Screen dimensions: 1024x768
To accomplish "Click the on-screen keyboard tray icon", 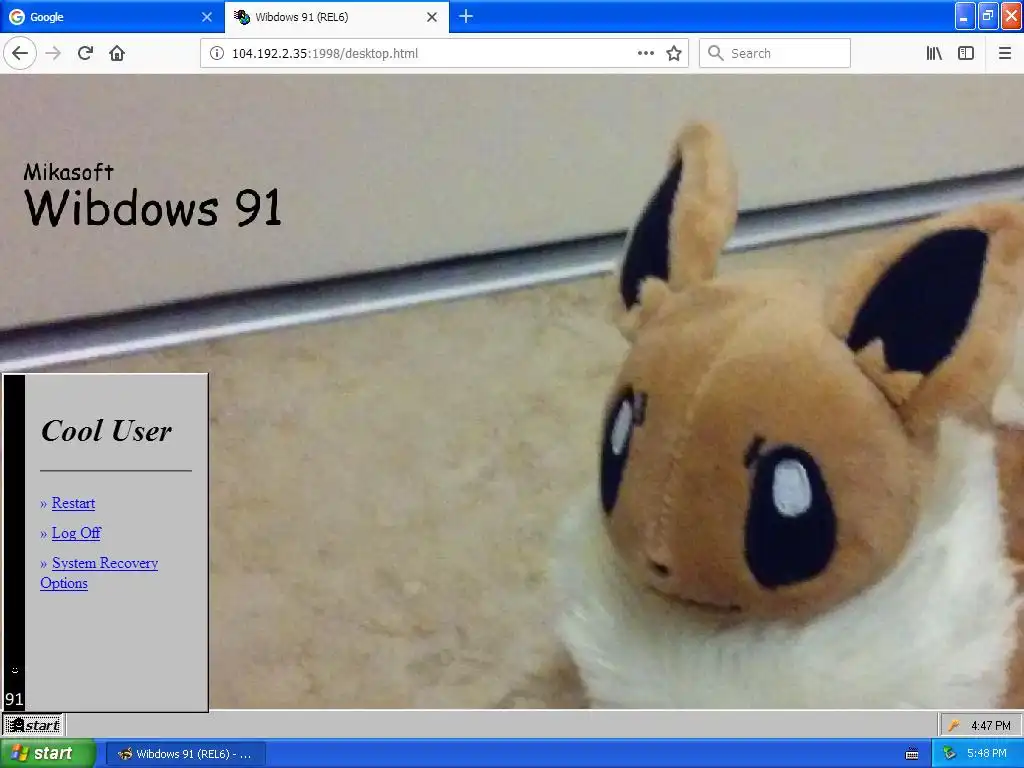I will pos(912,754).
